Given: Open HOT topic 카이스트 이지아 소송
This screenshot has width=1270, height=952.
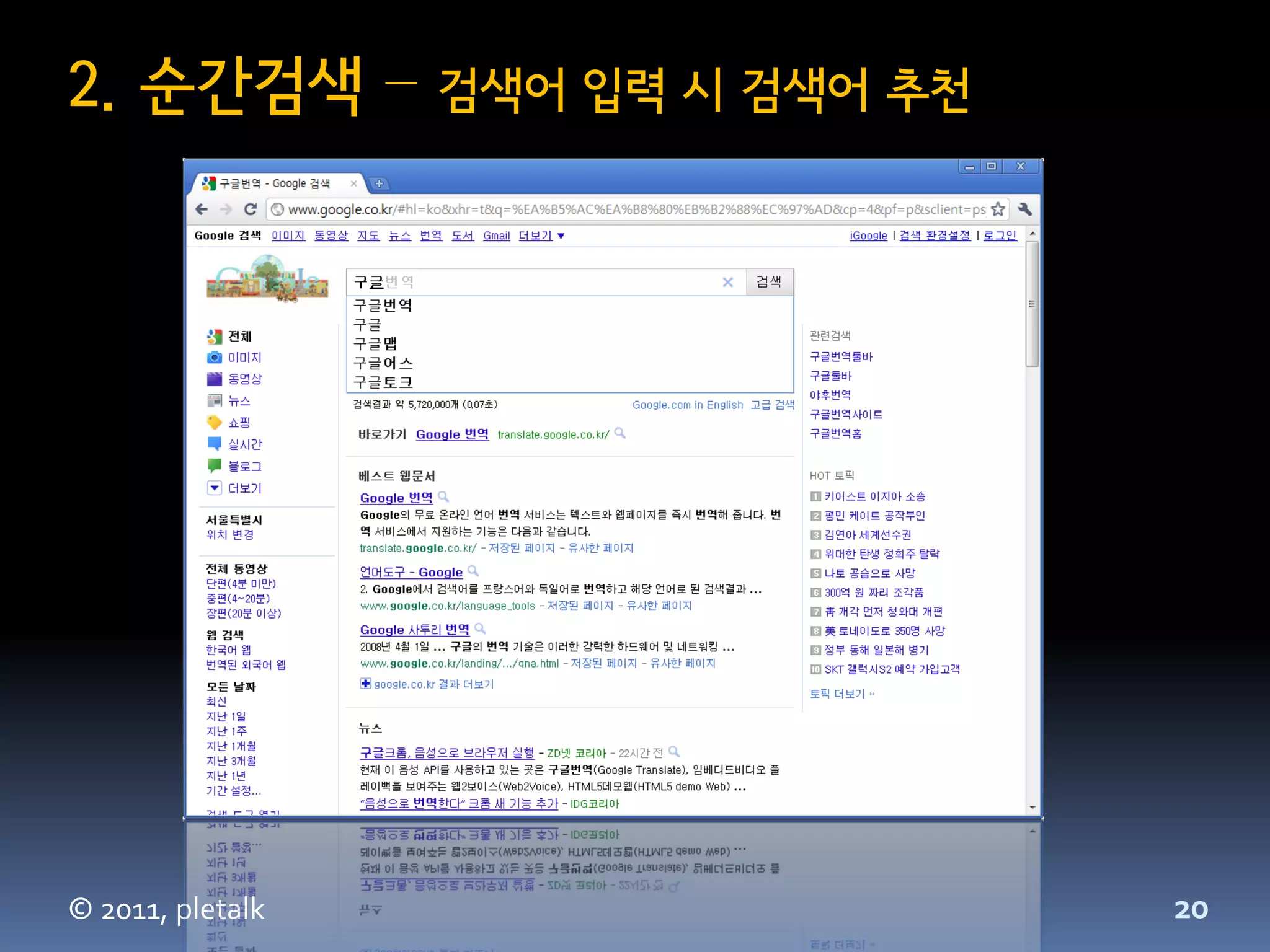Looking at the screenshot, I should 875,496.
